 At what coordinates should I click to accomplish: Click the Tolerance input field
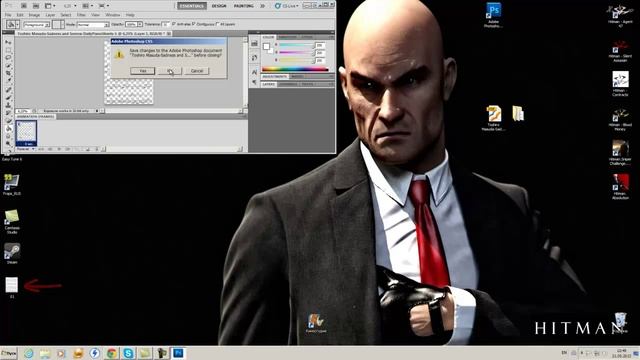[165, 24]
